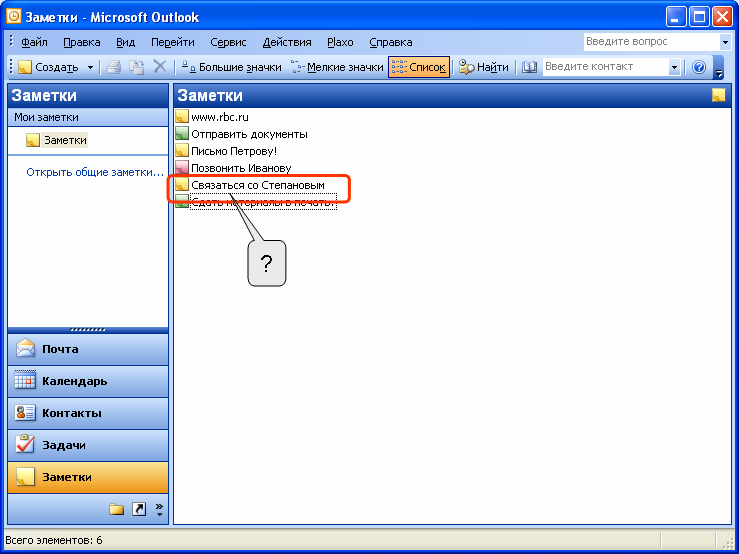The image size is (739, 554).
Task: Open the Файл menu
Action: click(x=34, y=42)
